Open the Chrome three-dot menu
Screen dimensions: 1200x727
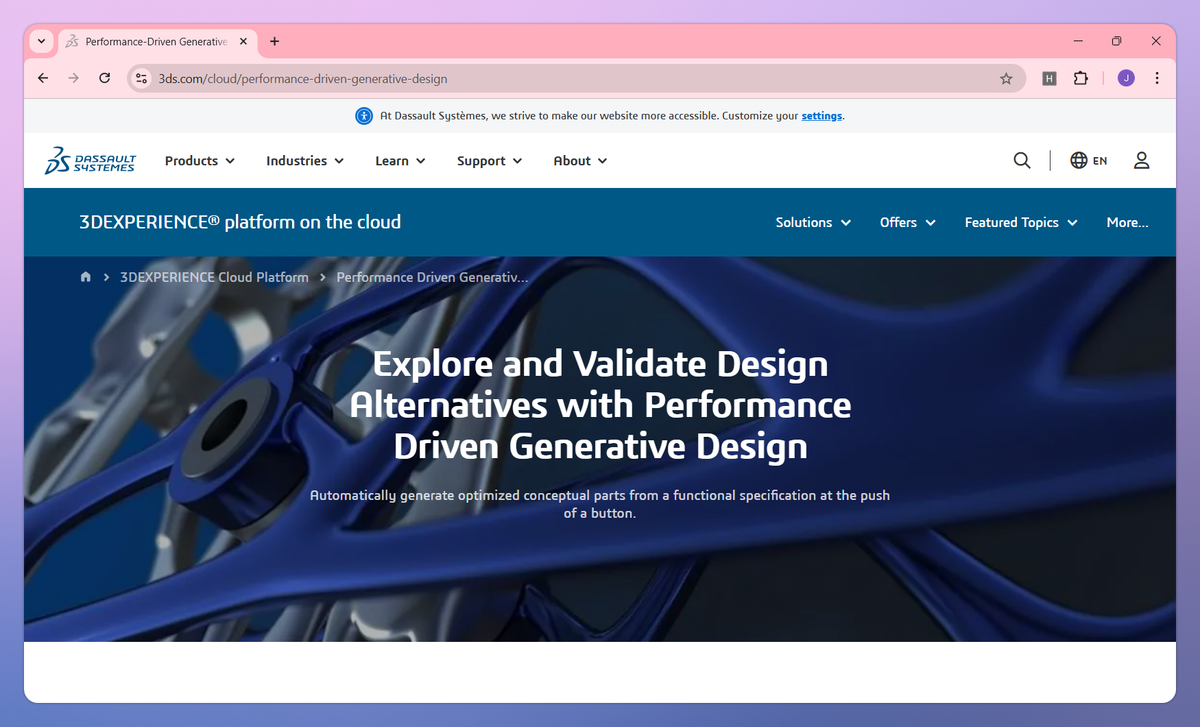(1157, 78)
